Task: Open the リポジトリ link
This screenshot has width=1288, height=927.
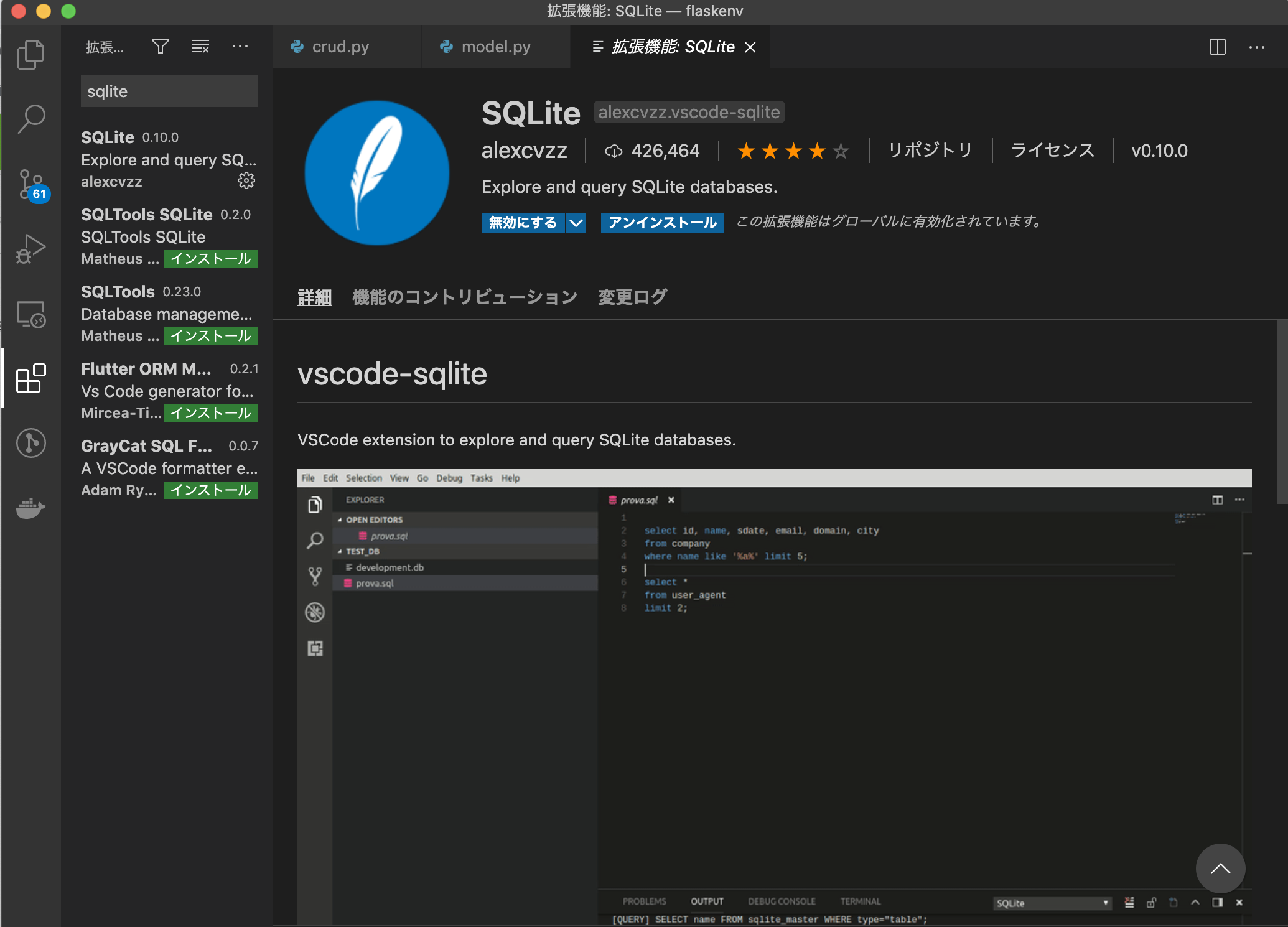Action: coord(930,150)
